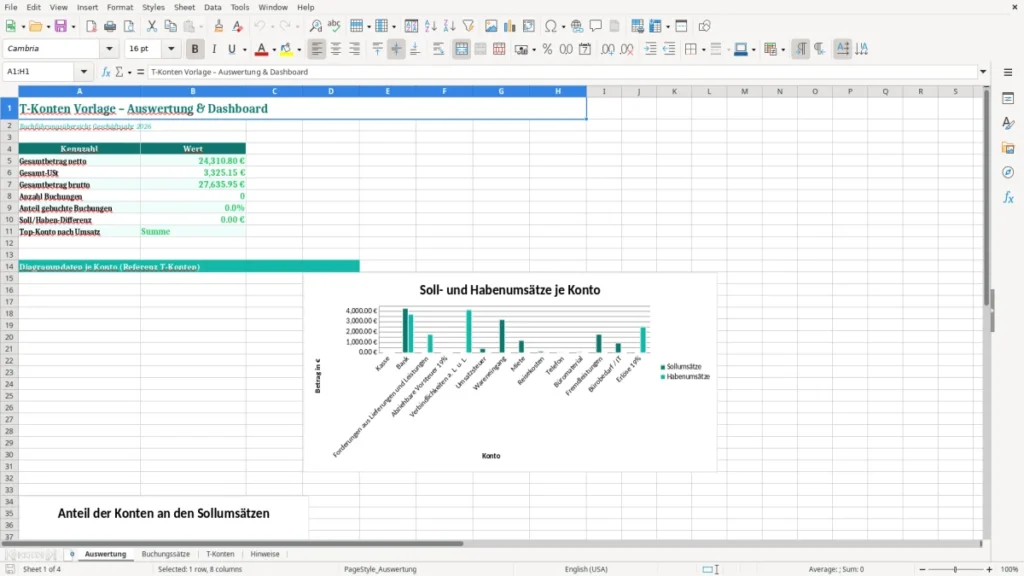The image size is (1024, 576).
Task: Export the sheet directly as PDF
Action: 91,26
